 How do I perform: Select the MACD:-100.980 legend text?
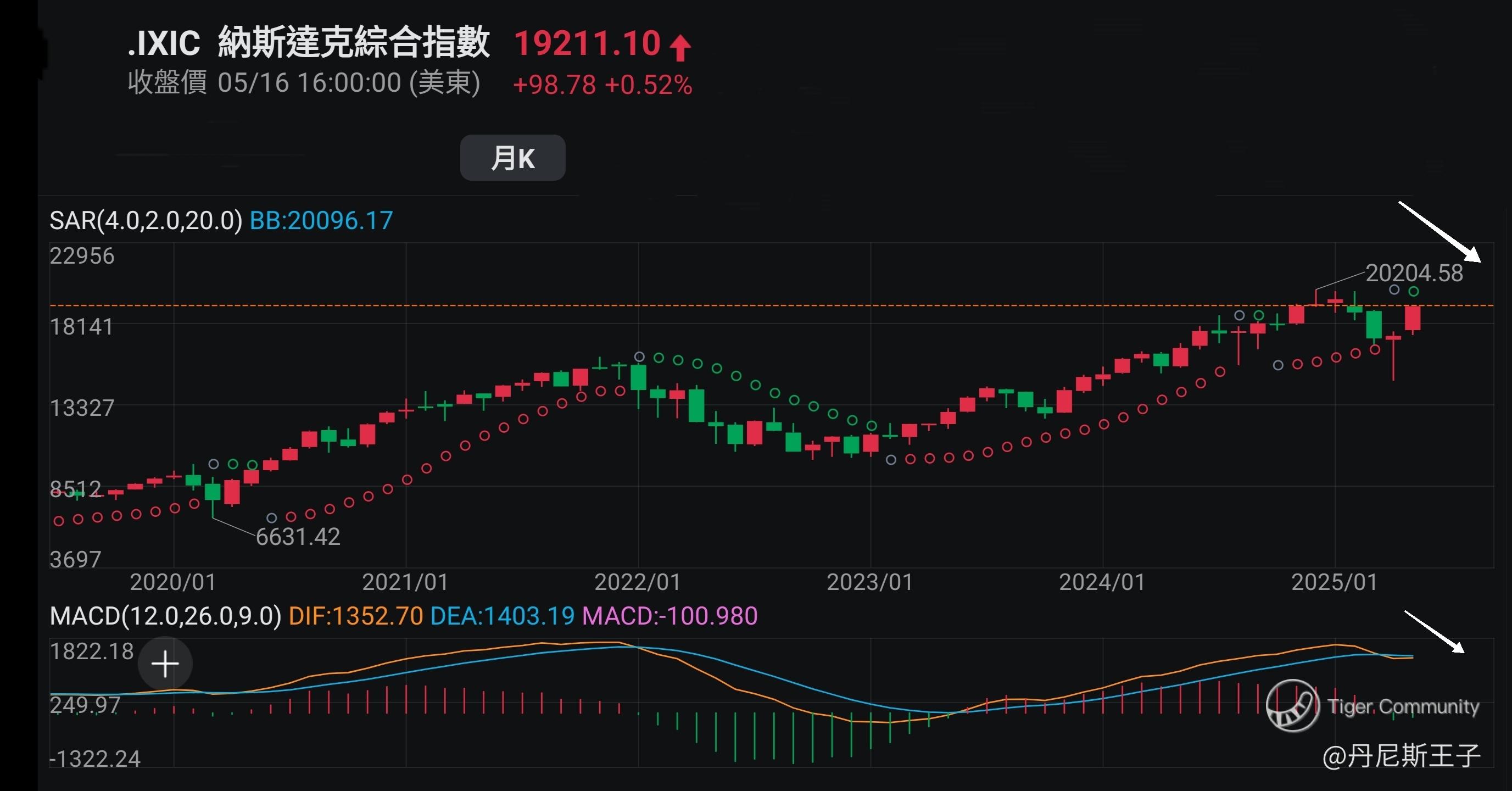click(669, 616)
